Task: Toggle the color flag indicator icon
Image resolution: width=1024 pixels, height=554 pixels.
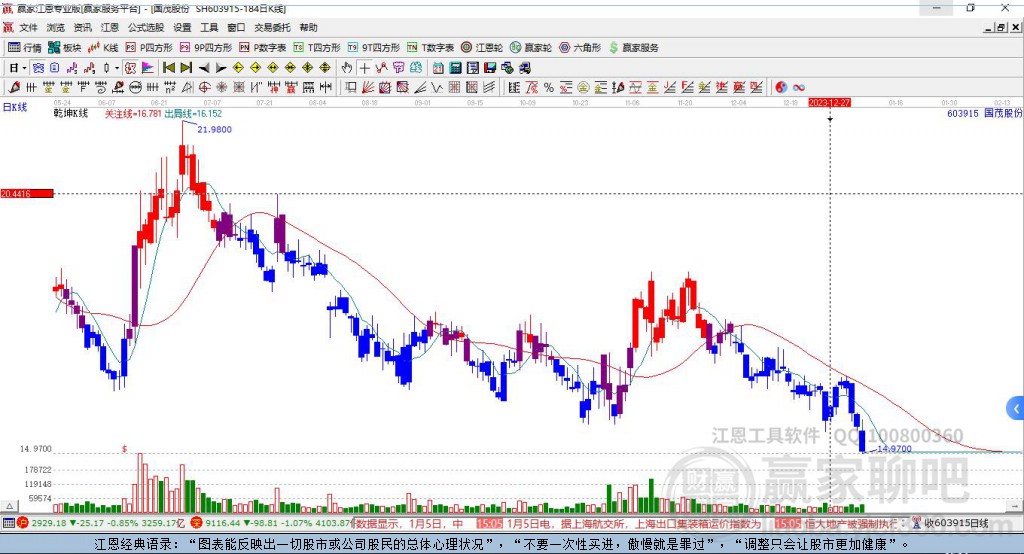Action: click(148, 68)
